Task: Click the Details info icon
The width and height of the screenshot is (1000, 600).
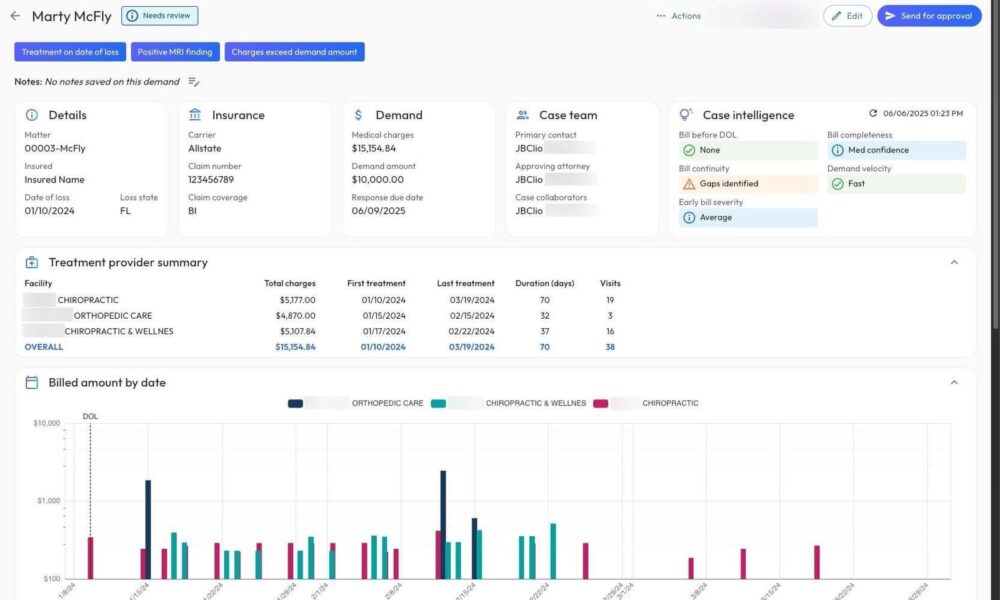Action: [x=32, y=115]
